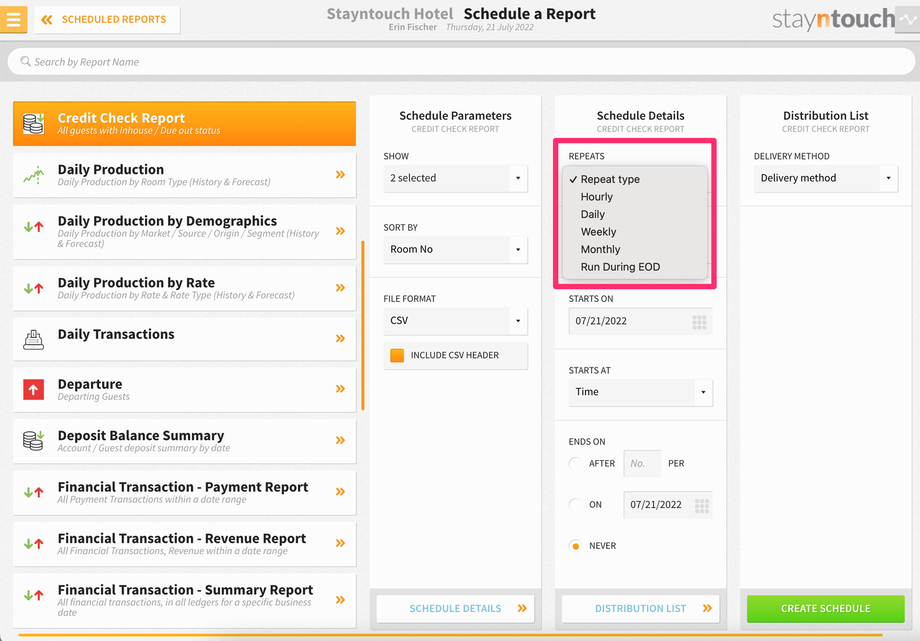Choose 'Repeat type' option in list
This screenshot has width=920, height=641.
634,179
